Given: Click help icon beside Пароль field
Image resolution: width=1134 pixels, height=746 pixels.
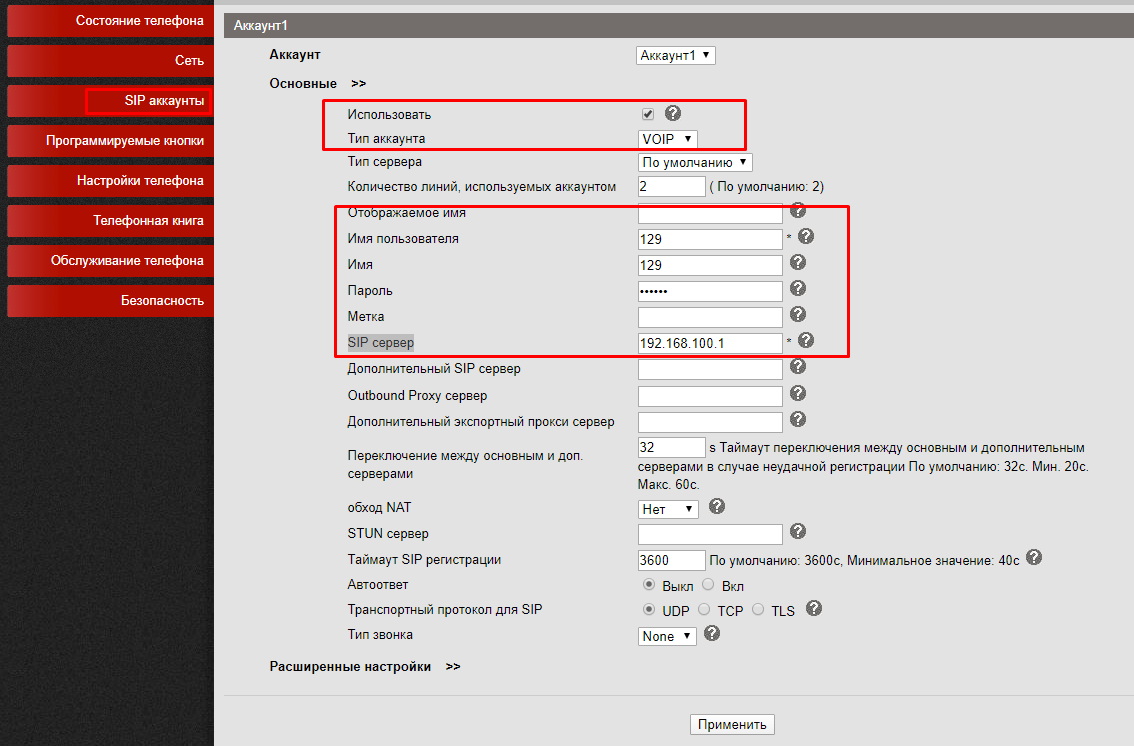Looking at the screenshot, I should click(x=797, y=289).
